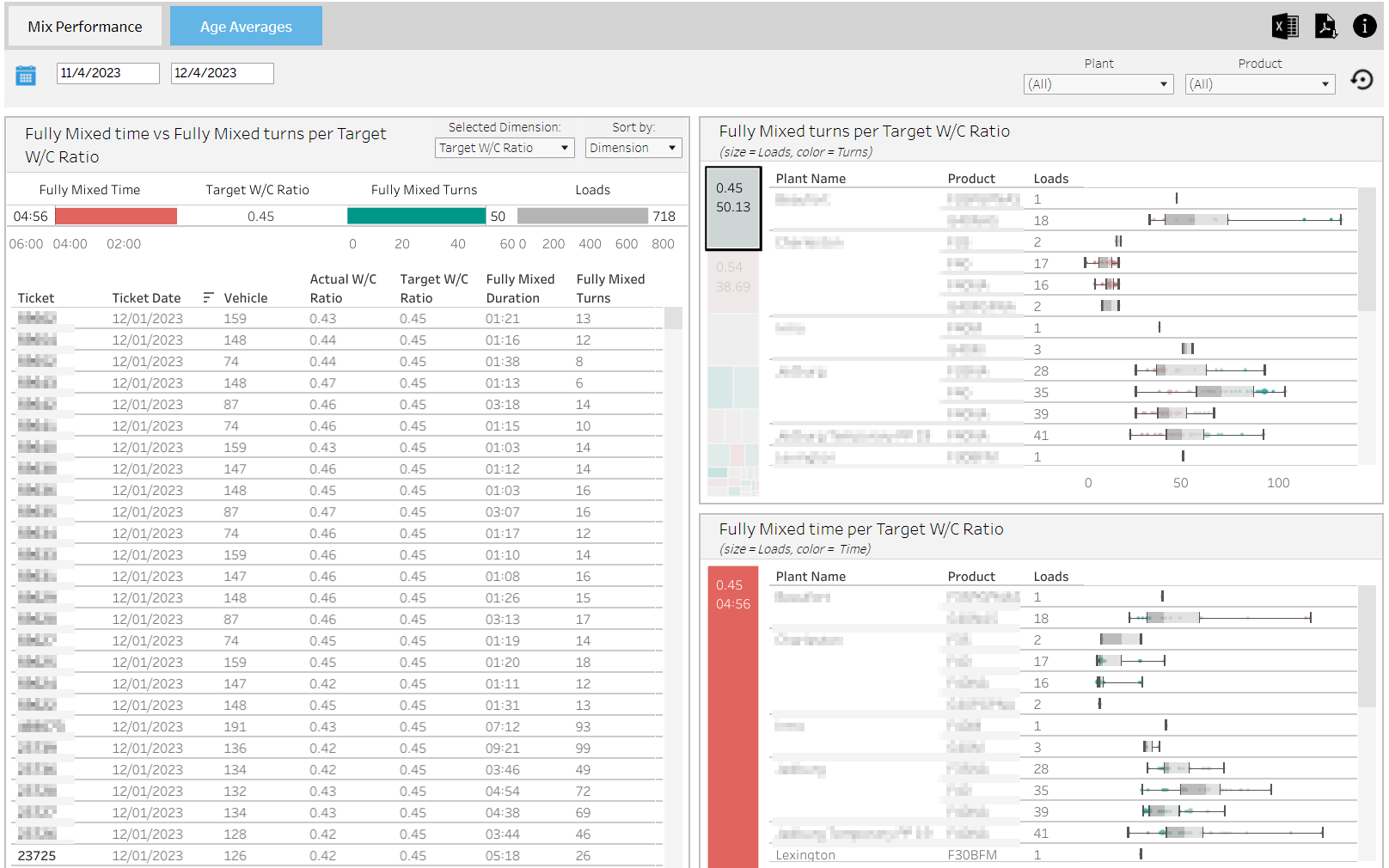This screenshot has height=868, width=1389.
Task: Open the information icon
Action: [x=1364, y=27]
